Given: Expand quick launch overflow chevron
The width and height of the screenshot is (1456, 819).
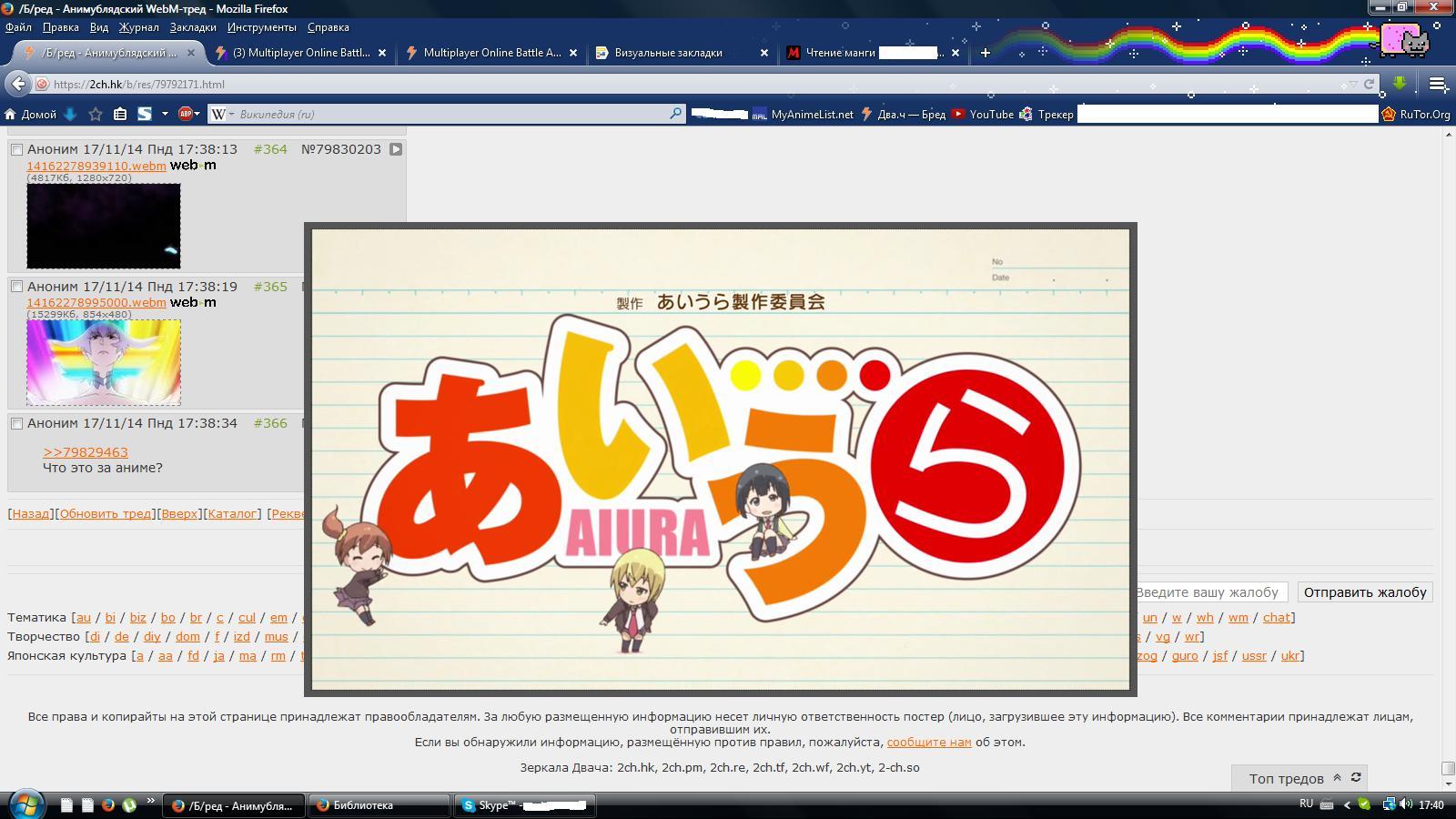Looking at the screenshot, I should (x=150, y=801).
